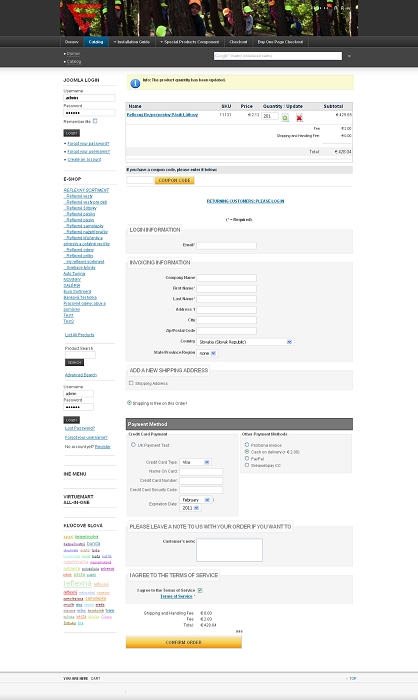Image resolution: width=418 pixels, height=700 pixels.
Task: Click the Customer's note text area
Action: coord(230,550)
